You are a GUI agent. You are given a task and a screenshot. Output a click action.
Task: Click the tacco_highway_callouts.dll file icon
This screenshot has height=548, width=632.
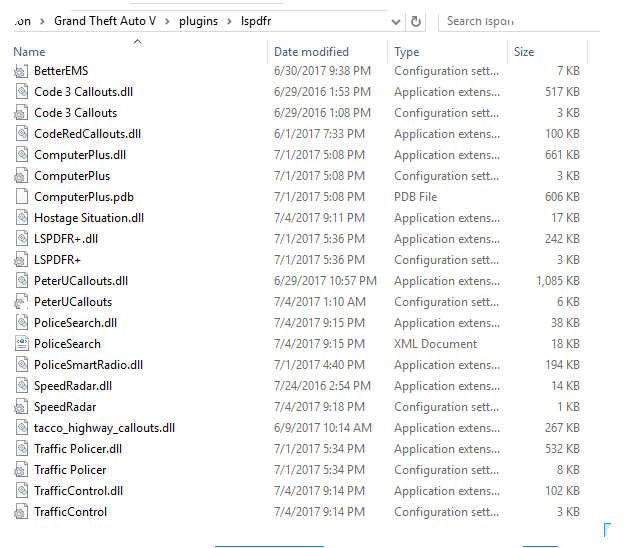click(22, 428)
